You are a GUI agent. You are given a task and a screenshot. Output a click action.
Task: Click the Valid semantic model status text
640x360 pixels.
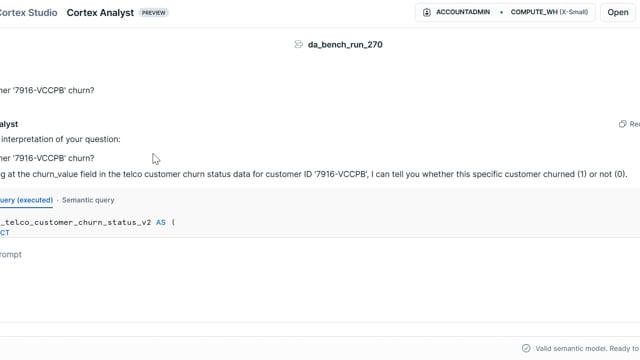click(587, 349)
